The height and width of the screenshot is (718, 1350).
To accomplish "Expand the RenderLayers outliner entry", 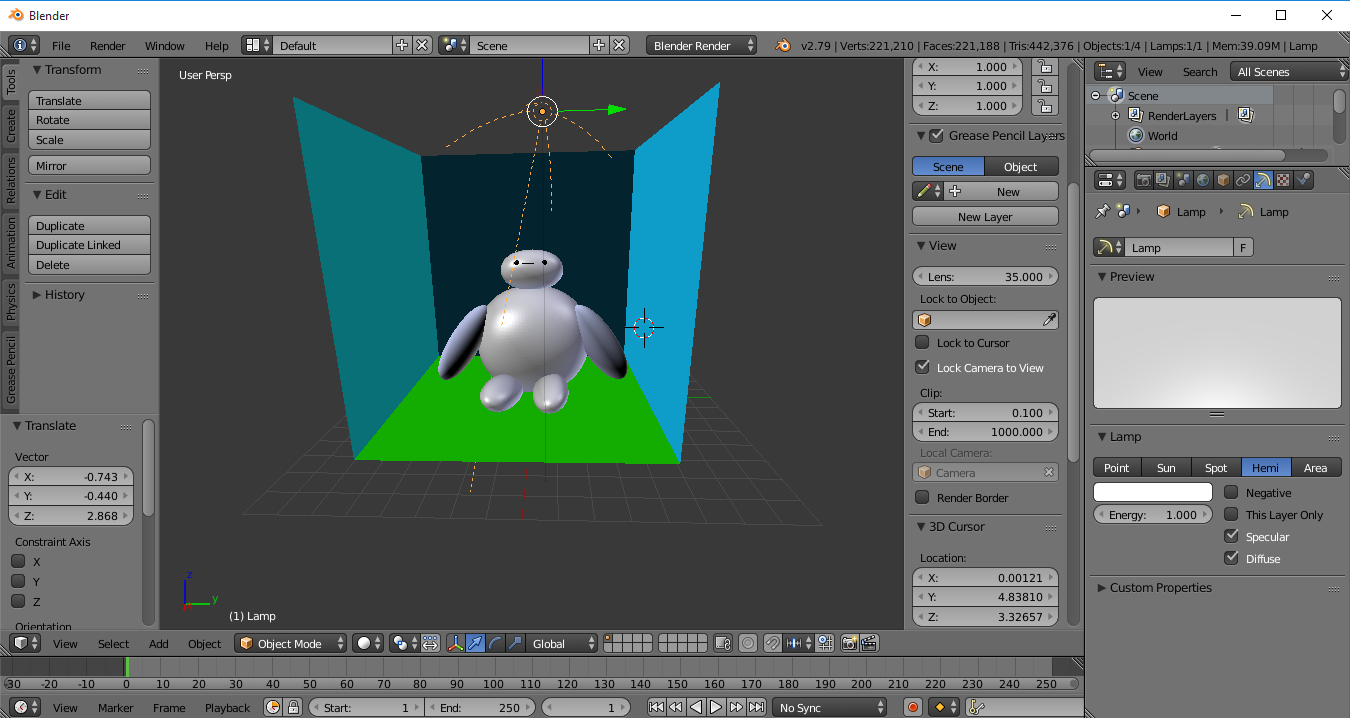I will pos(1116,116).
